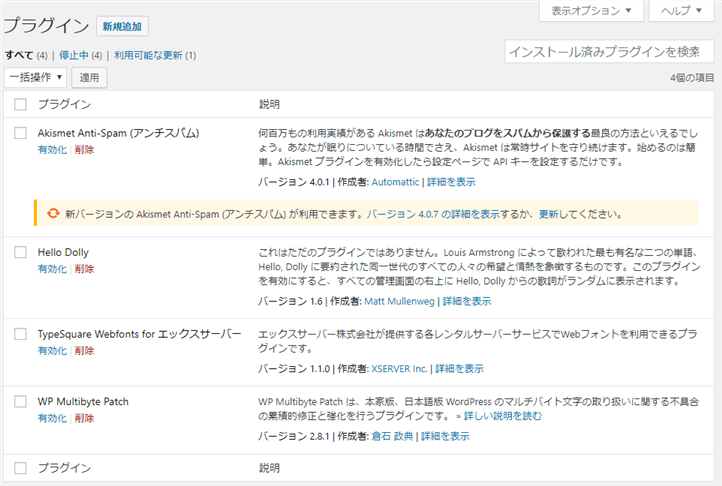This screenshot has height=486, width=722.
Task: Click the 説明 column label in footer
Action: coord(269,468)
